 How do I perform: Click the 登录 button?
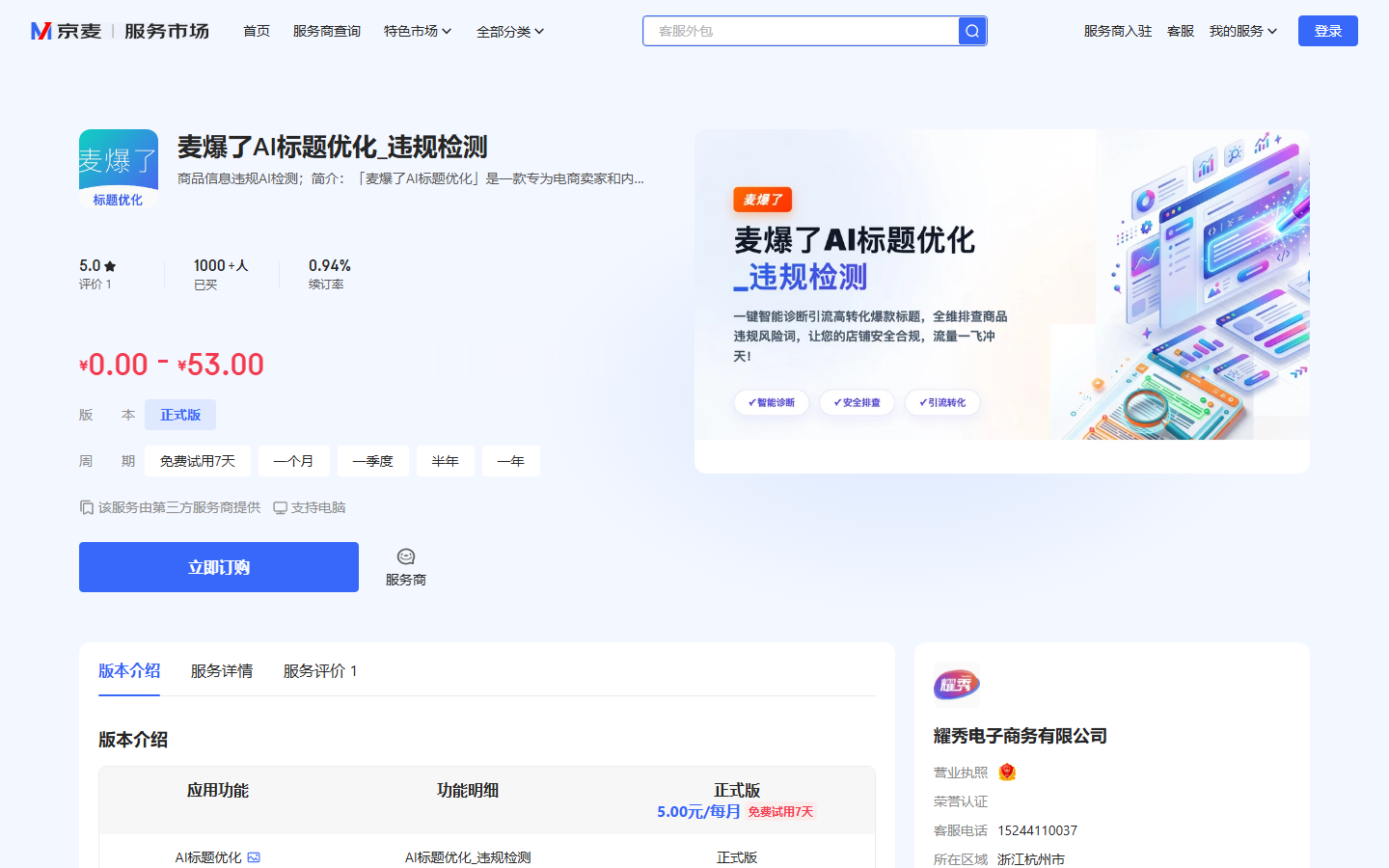[x=1328, y=31]
